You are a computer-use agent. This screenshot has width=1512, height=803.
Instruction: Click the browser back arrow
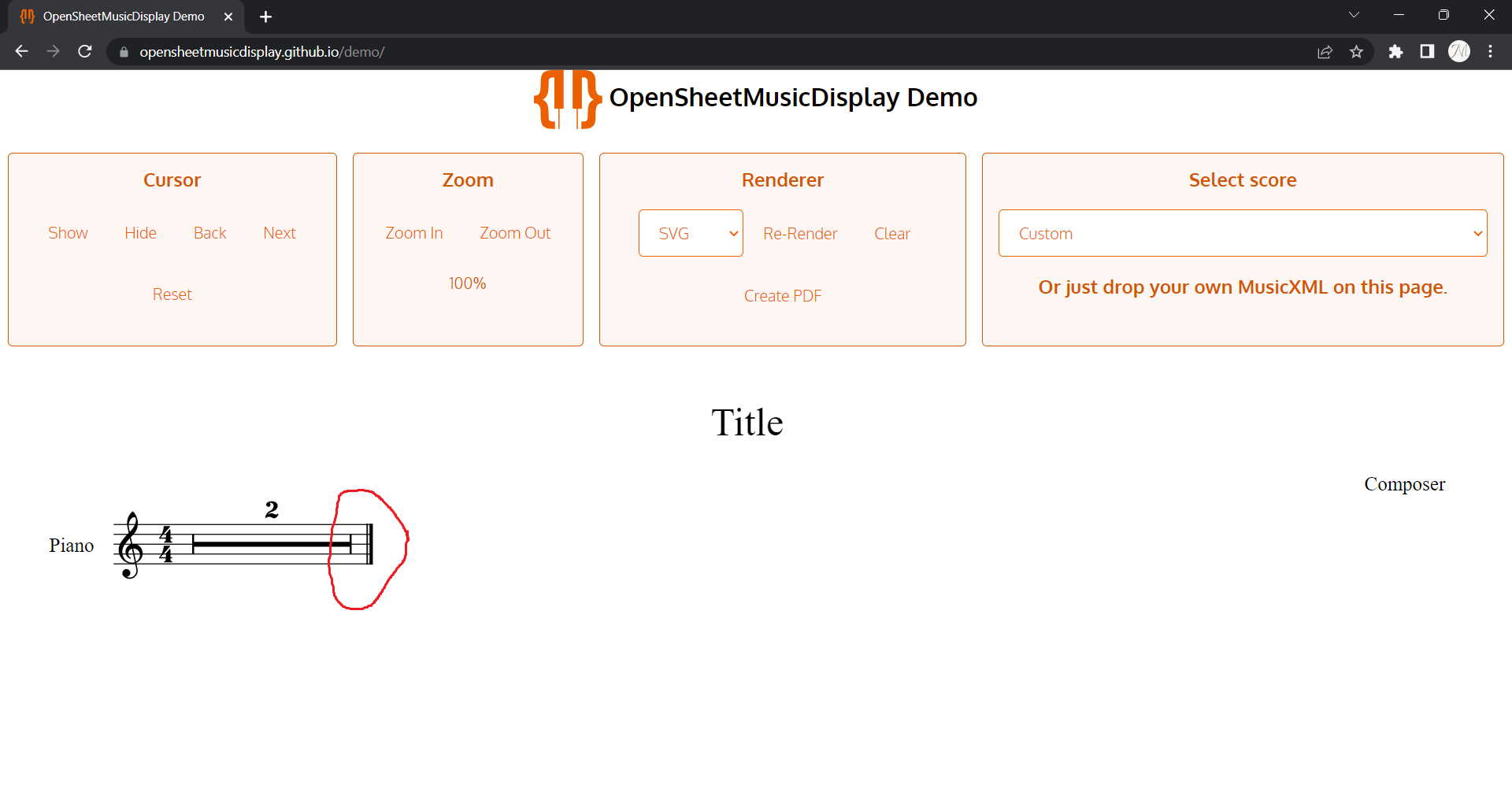click(21, 51)
